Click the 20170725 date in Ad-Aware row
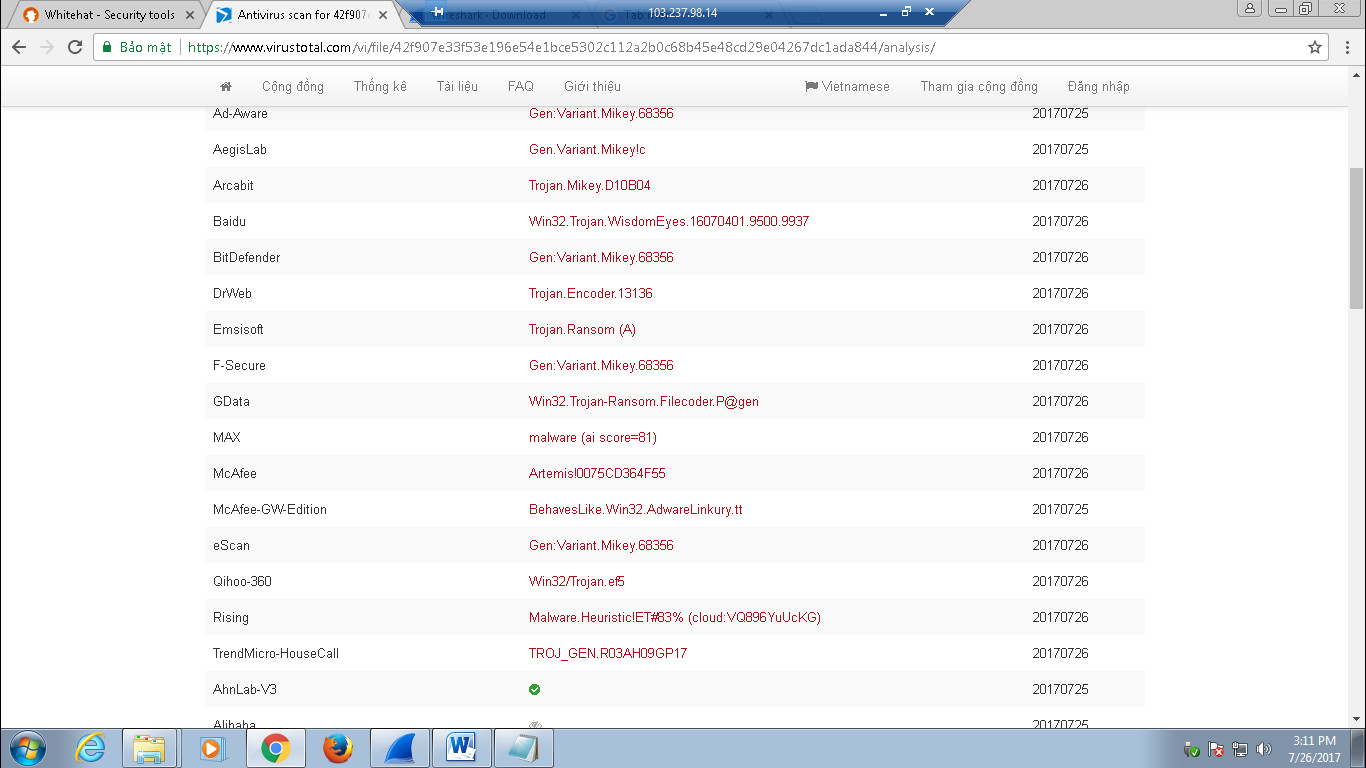The width and height of the screenshot is (1366, 768). (1060, 113)
